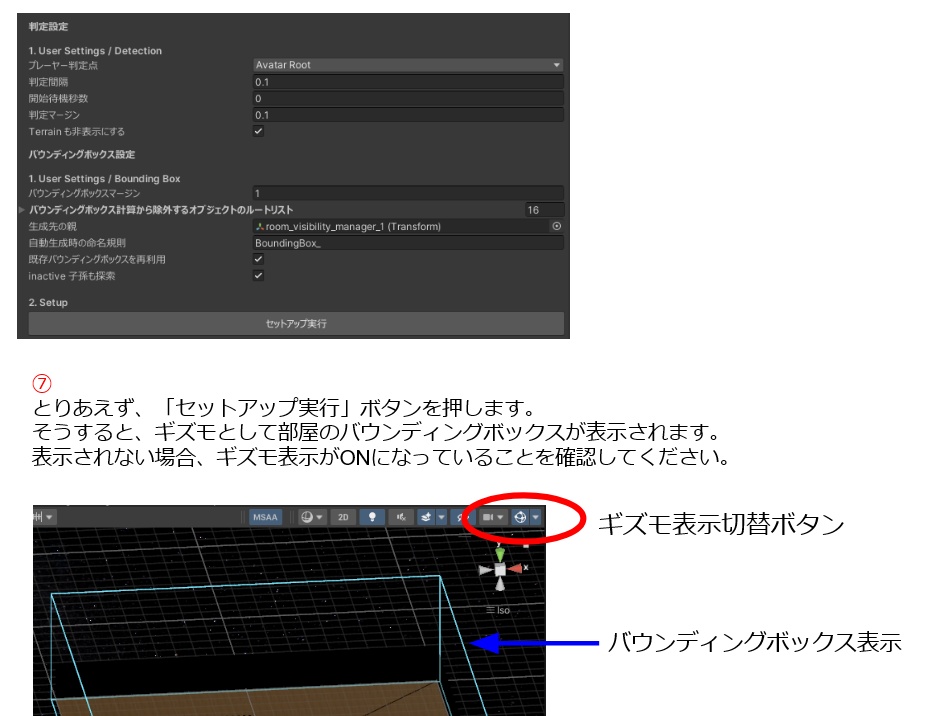Click the object picker circle for 生成先の親
The height and width of the screenshot is (716, 947).
pyautogui.click(x=559, y=226)
